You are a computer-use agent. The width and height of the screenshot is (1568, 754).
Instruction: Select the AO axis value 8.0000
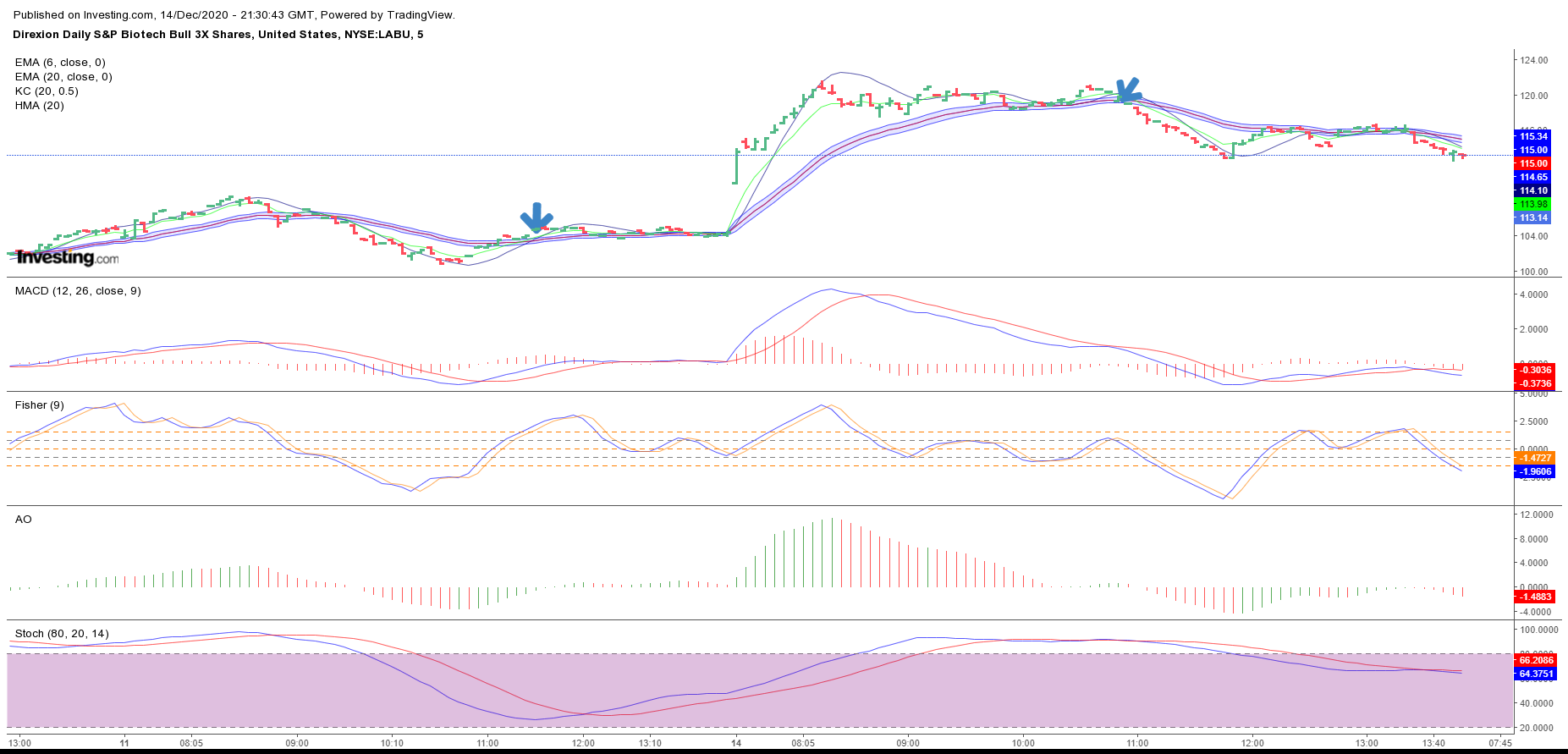1536,540
